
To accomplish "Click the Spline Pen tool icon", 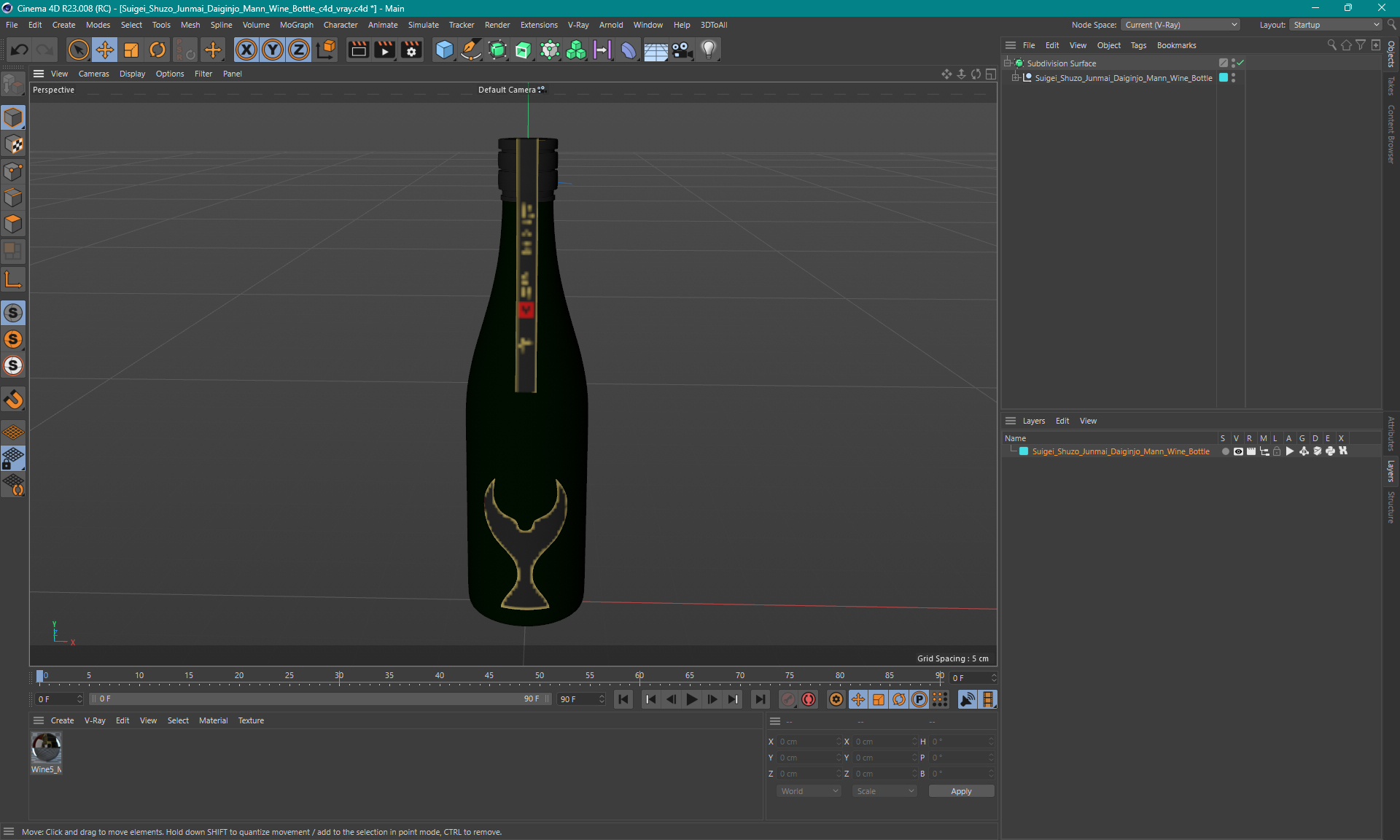I will pos(471,50).
